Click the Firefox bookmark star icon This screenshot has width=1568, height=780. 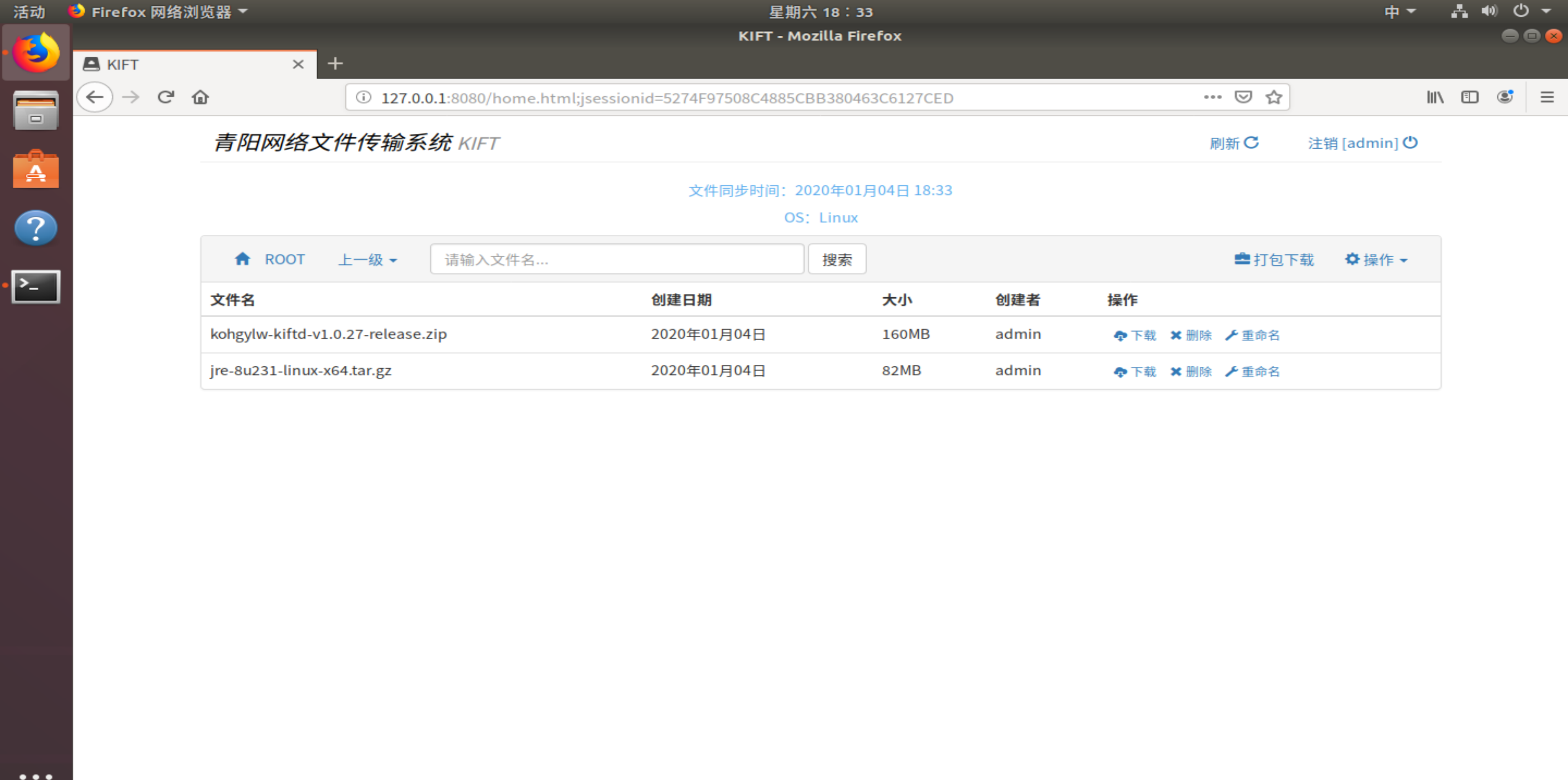[1274, 97]
